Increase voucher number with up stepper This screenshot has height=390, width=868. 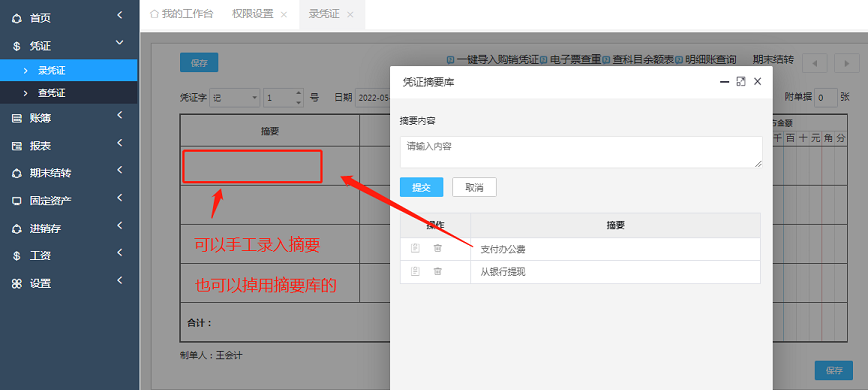pos(299,93)
